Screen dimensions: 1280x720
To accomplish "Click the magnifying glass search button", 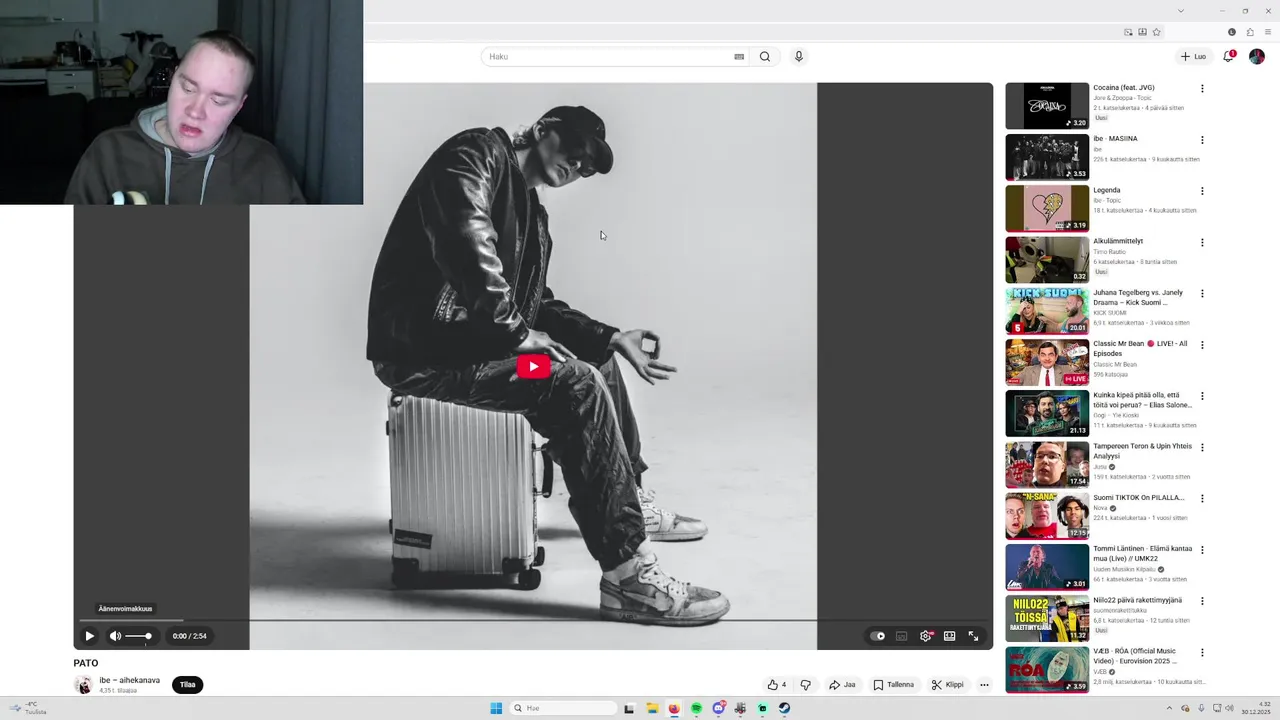I will coord(765,57).
